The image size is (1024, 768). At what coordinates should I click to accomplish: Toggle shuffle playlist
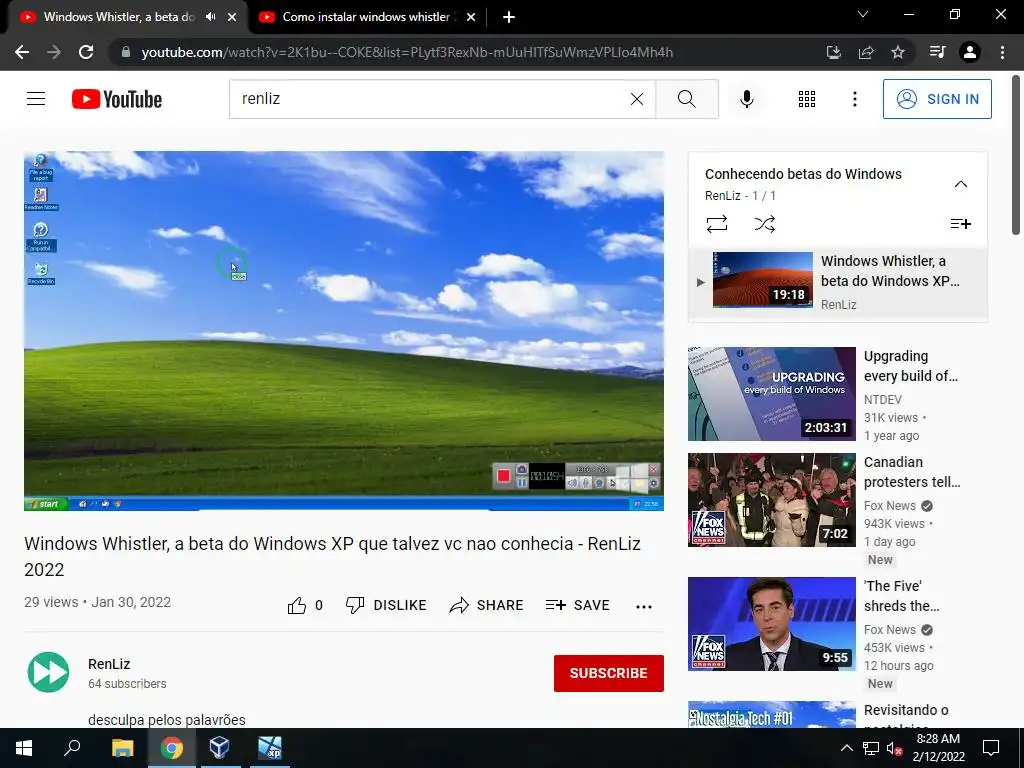765,224
